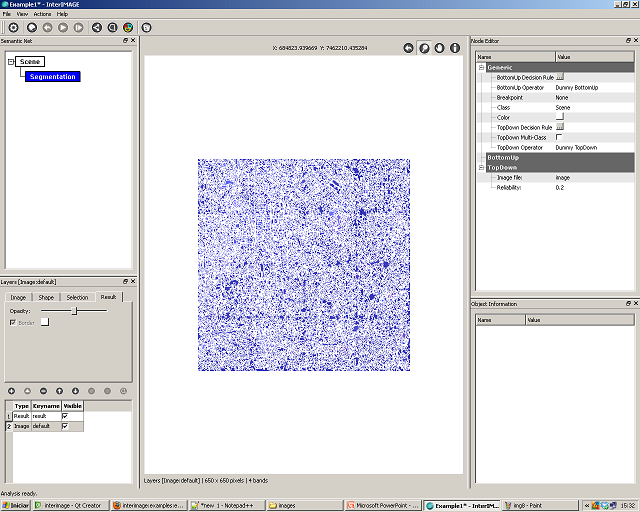Move layer up with the up arrow icon

pyautogui.click(x=59, y=390)
